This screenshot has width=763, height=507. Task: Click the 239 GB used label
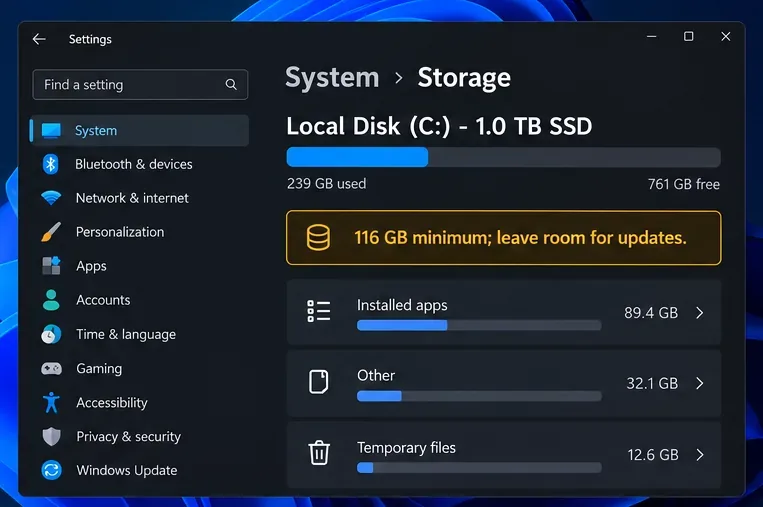pos(327,183)
